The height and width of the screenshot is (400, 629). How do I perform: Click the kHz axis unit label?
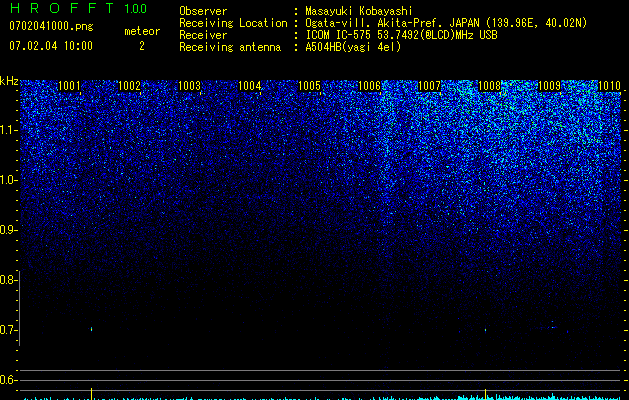coord(9,81)
